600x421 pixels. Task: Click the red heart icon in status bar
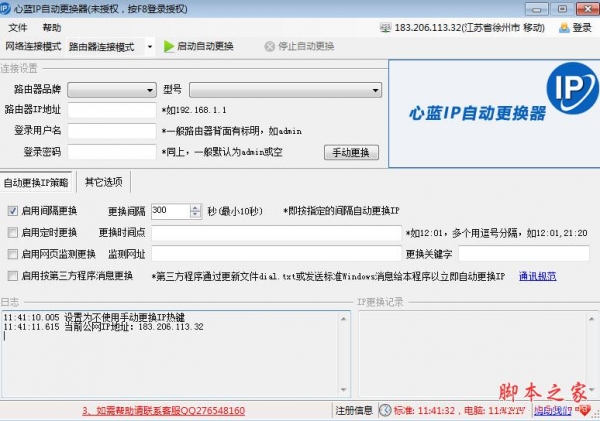pyautogui.click(x=584, y=410)
